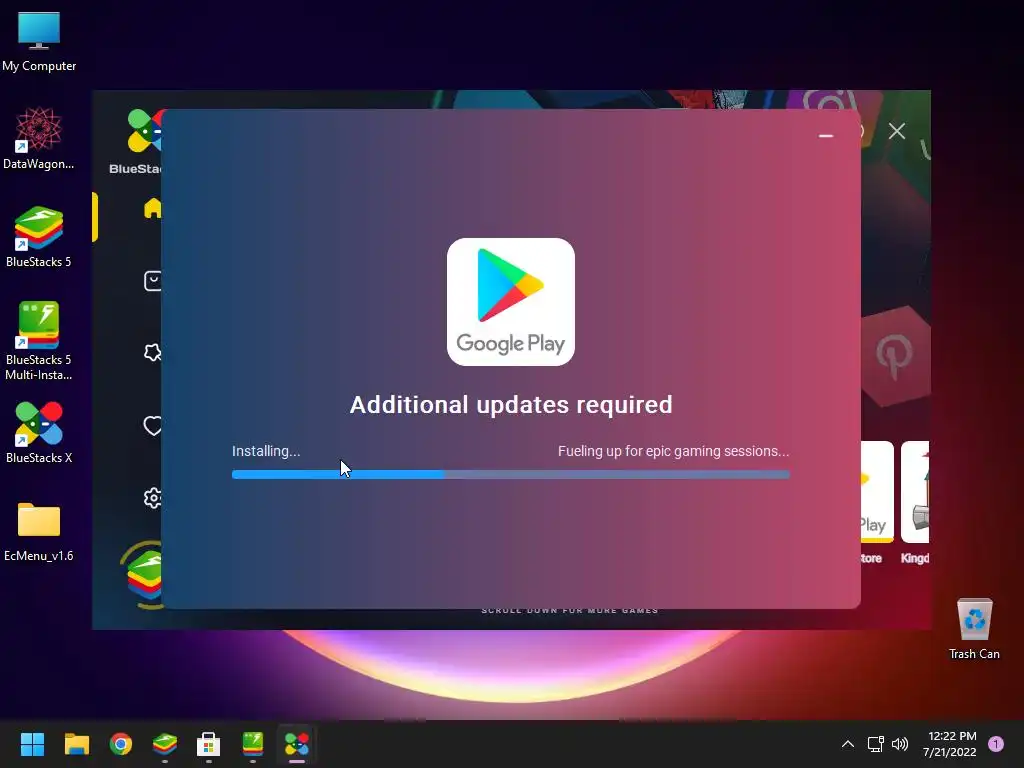This screenshot has width=1024, height=768.
Task: Click the Pinterest hexagon icon in background
Action: (x=895, y=356)
